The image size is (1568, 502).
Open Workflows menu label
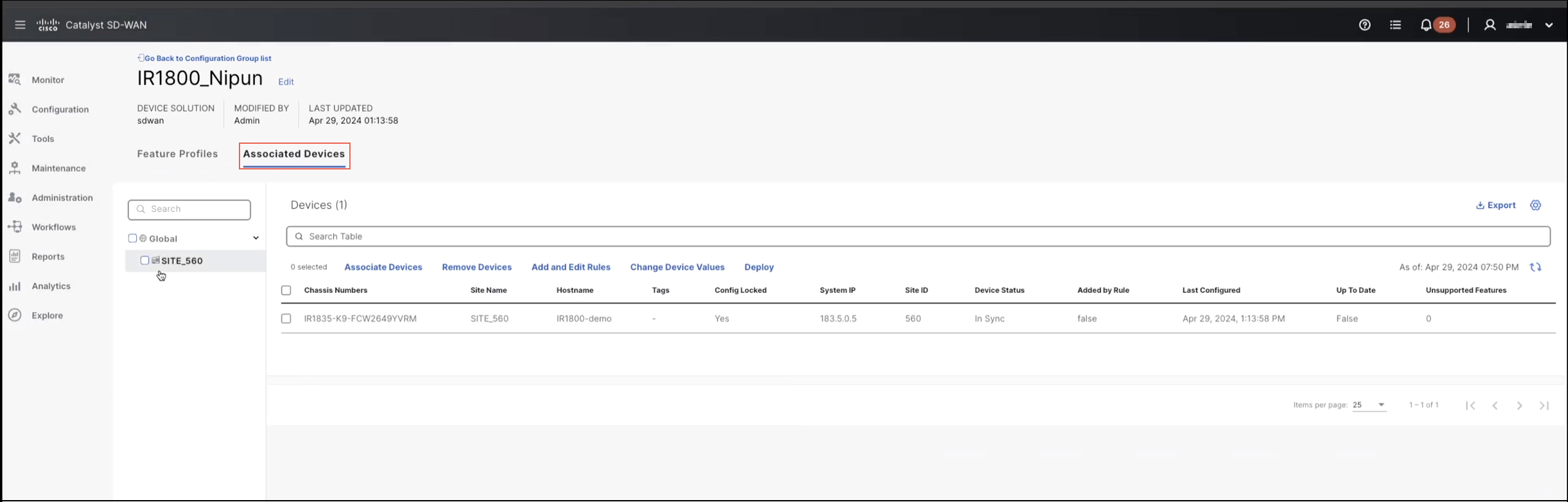(x=54, y=227)
